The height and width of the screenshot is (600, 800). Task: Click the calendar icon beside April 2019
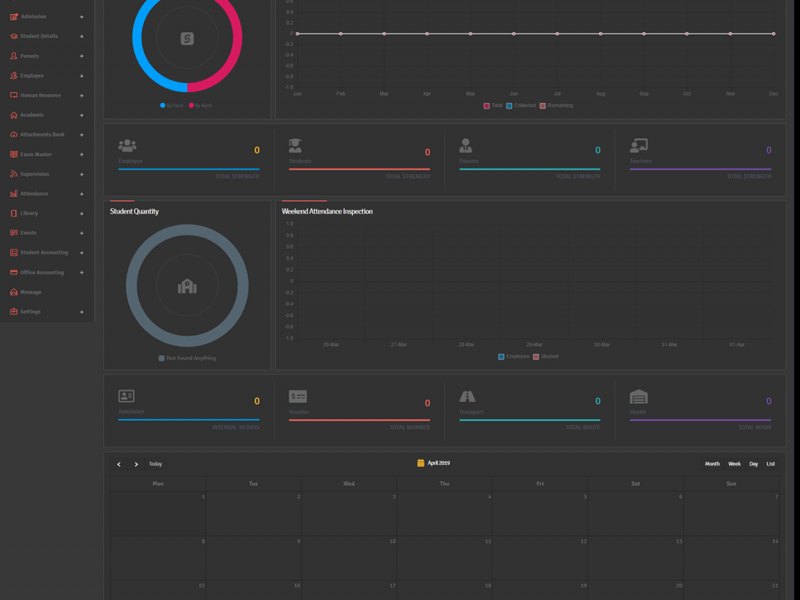pos(420,463)
